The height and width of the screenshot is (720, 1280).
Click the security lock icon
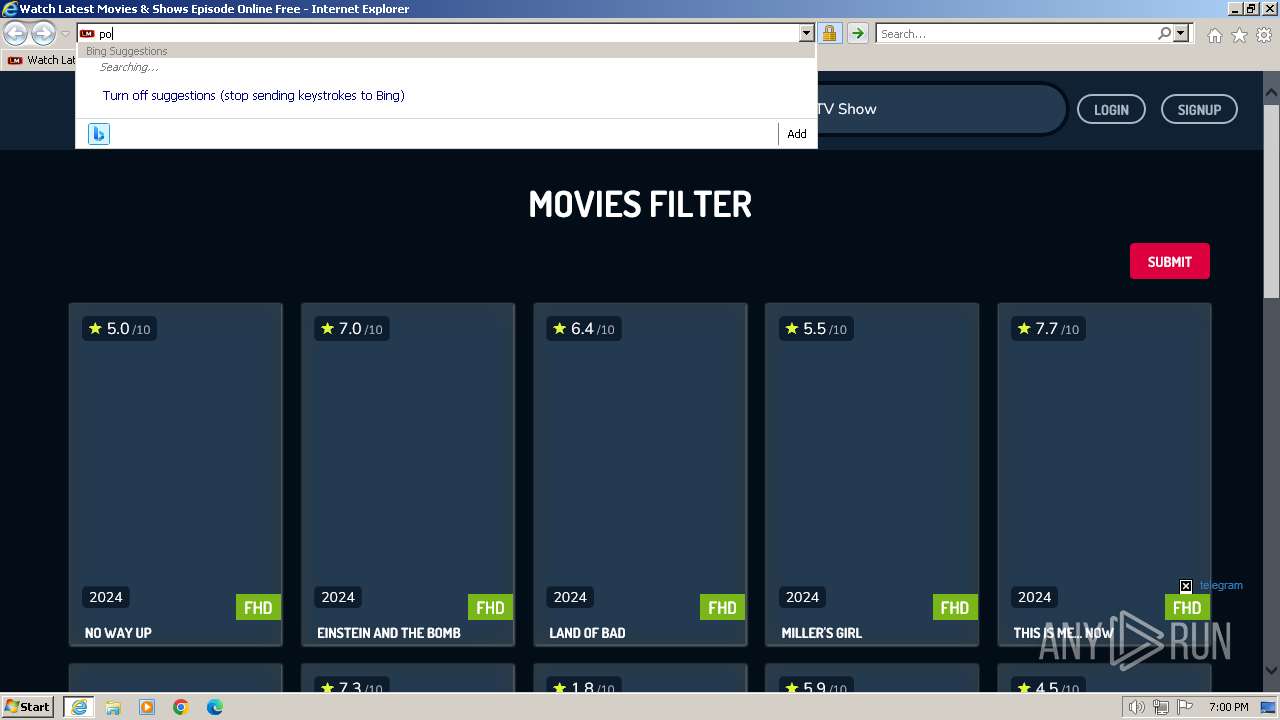[x=829, y=34]
